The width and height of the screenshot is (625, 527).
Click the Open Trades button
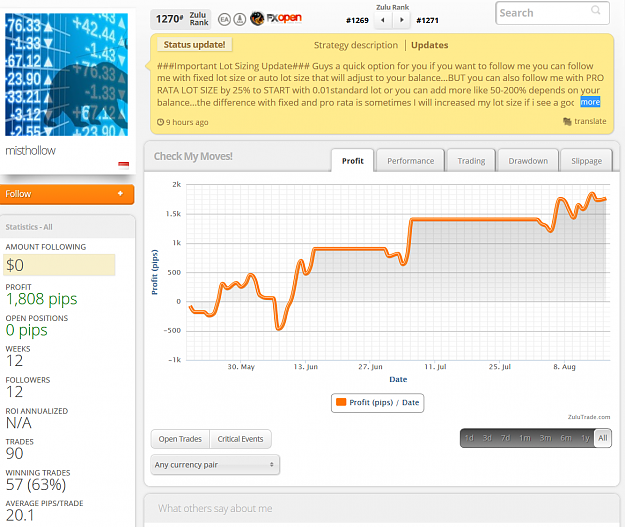(x=180, y=439)
